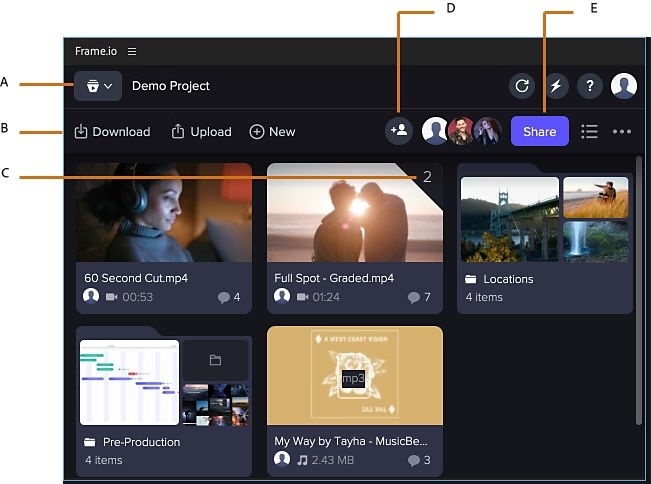
Task: Click the comment icon on My Way by Tayha
Action: 414,460
